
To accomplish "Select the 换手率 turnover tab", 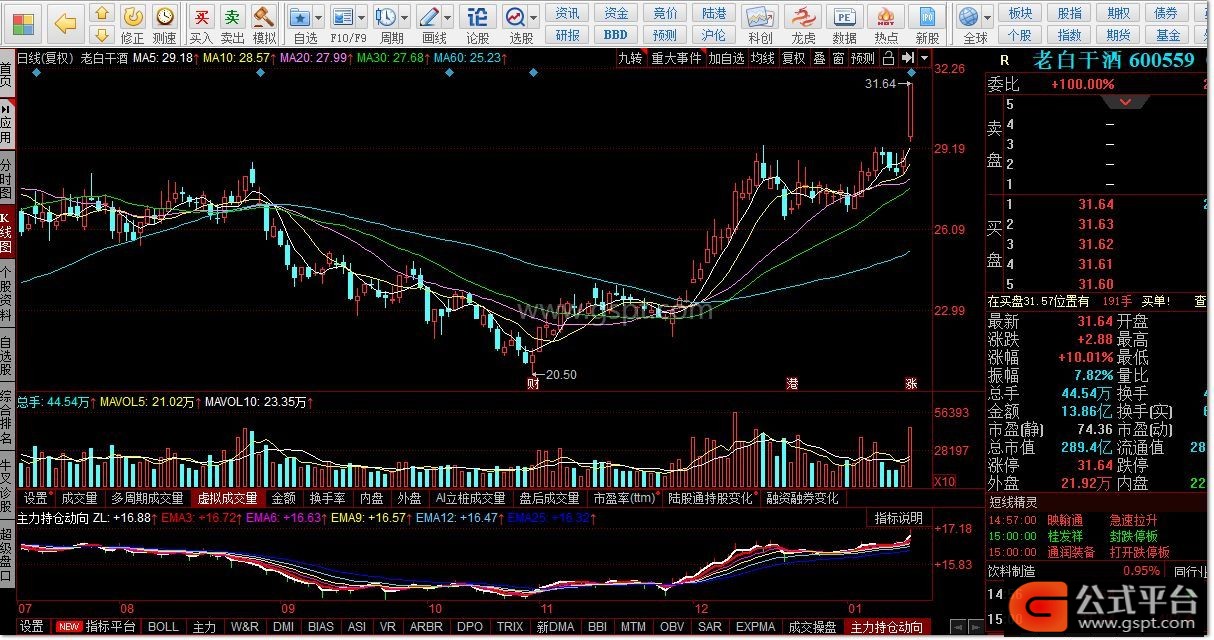I will 327,498.
